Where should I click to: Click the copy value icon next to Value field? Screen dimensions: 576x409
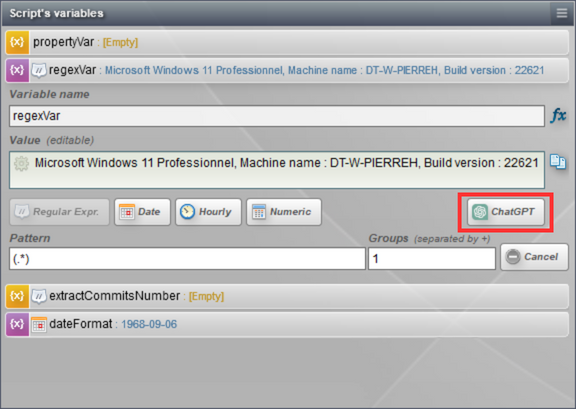(x=558, y=162)
